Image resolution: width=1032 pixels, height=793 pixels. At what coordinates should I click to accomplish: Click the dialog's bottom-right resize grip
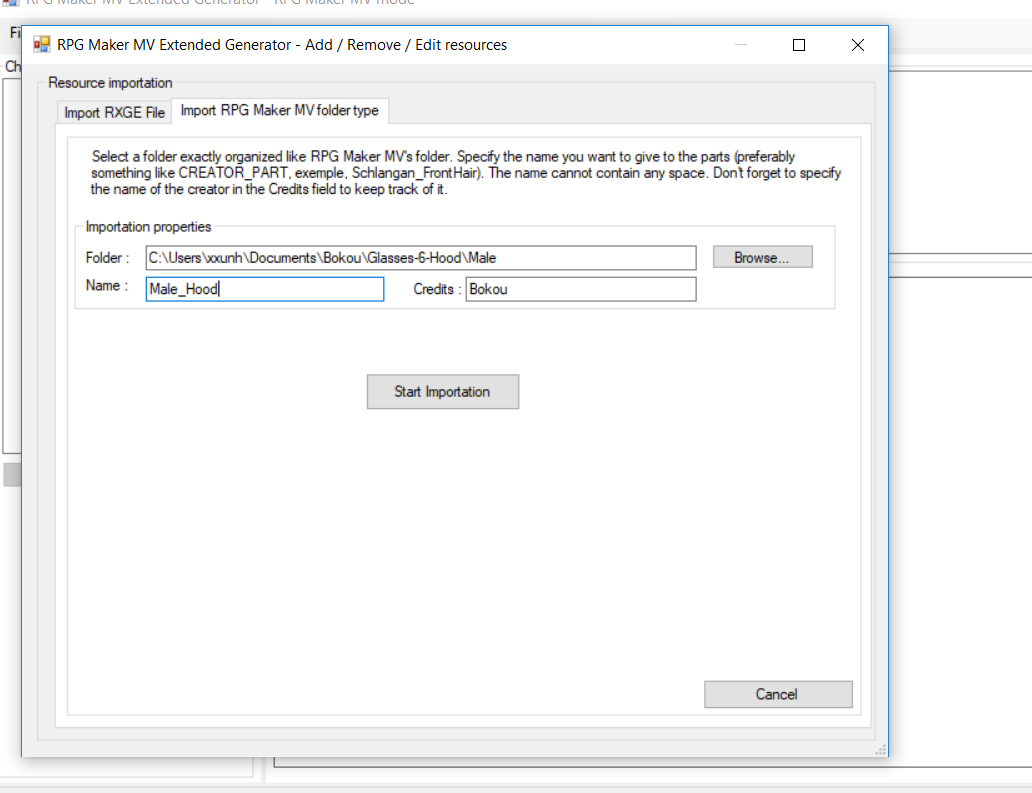tap(881, 750)
